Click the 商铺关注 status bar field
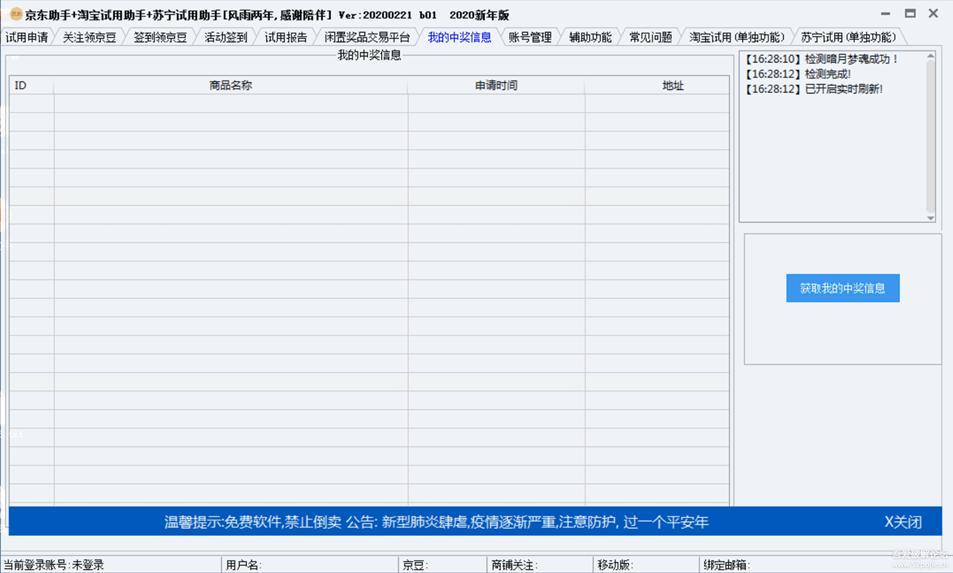Viewport: 953px width, 573px height. 540,565
